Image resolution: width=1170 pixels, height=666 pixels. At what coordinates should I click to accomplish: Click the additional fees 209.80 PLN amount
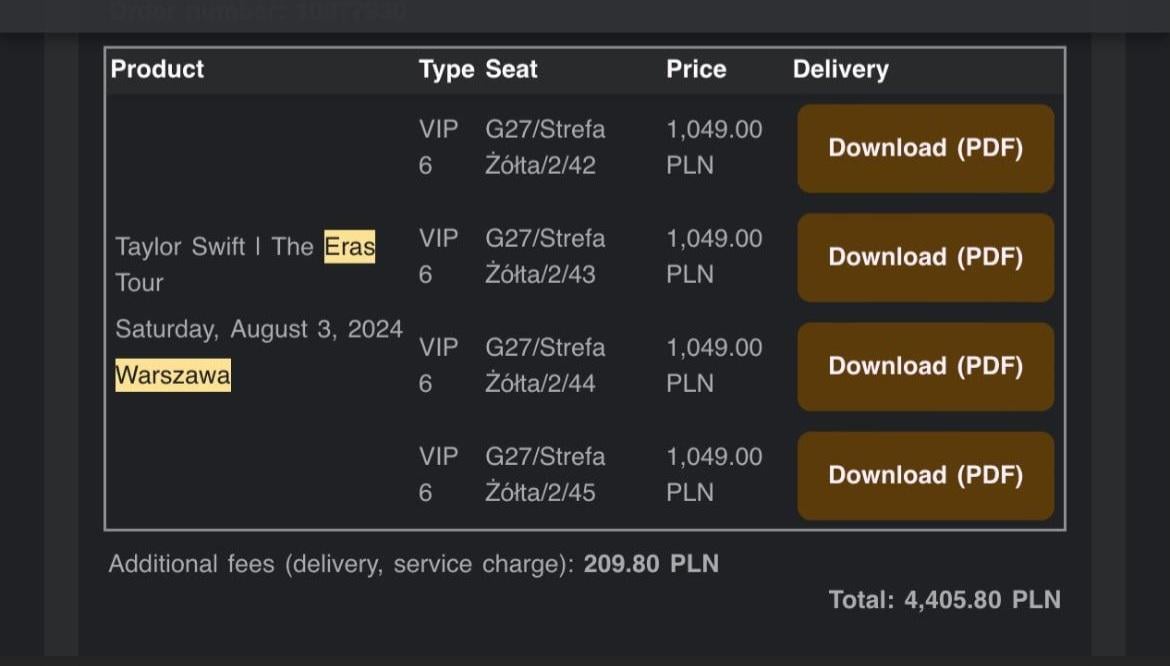651,564
